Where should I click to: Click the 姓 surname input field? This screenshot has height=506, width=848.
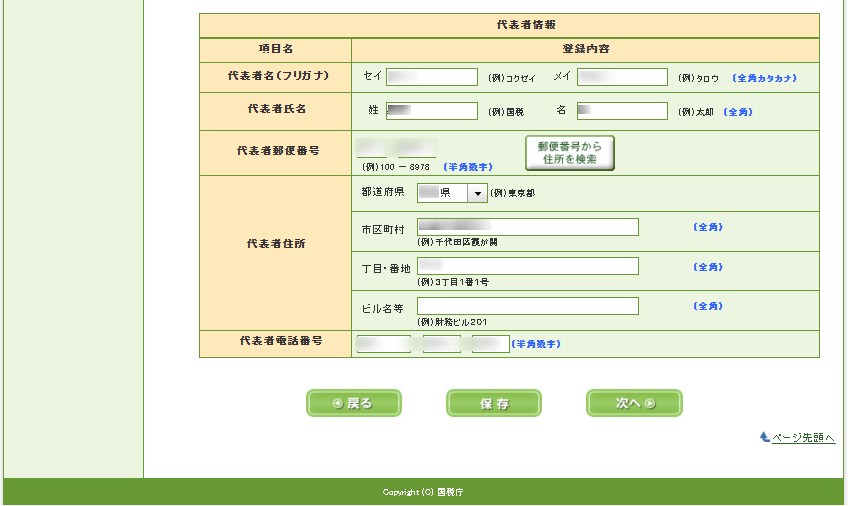click(x=432, y=111)
